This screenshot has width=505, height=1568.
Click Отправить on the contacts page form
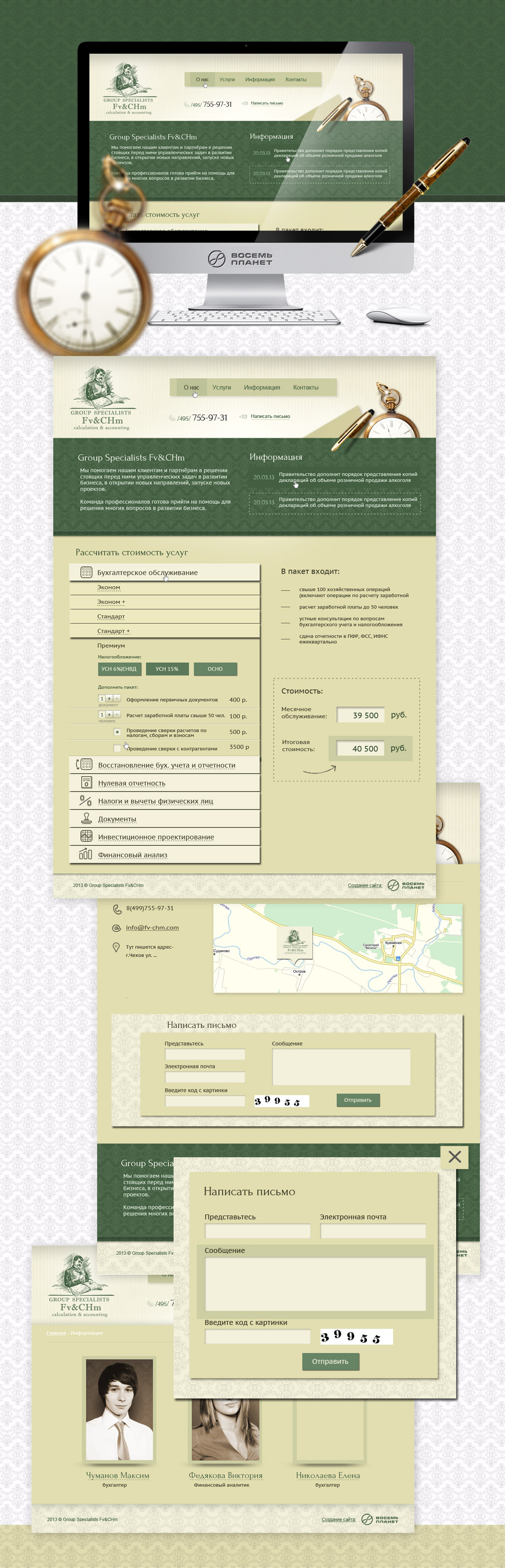(358, 1100)
